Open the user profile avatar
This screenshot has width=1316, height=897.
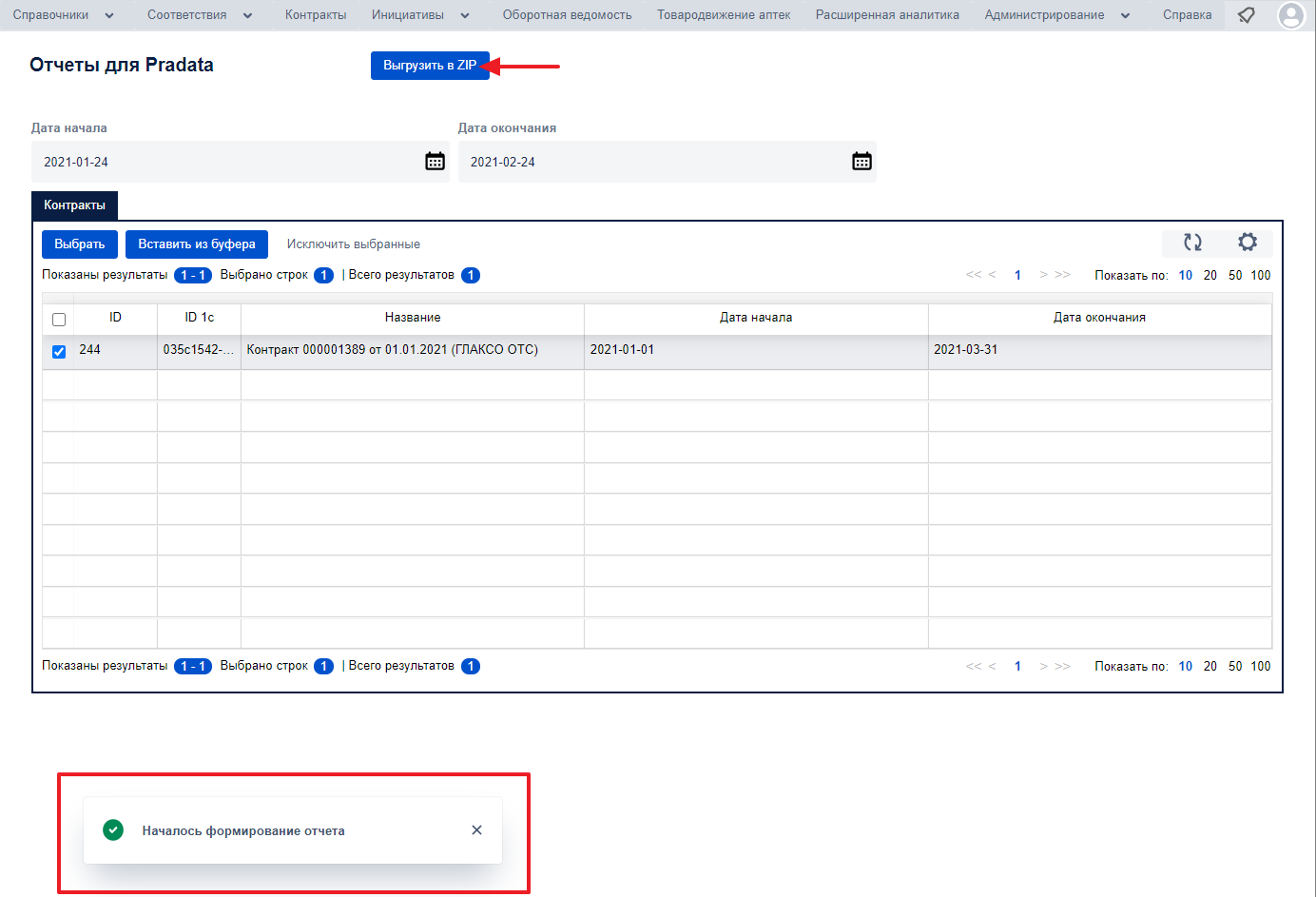pos(1291,15)
